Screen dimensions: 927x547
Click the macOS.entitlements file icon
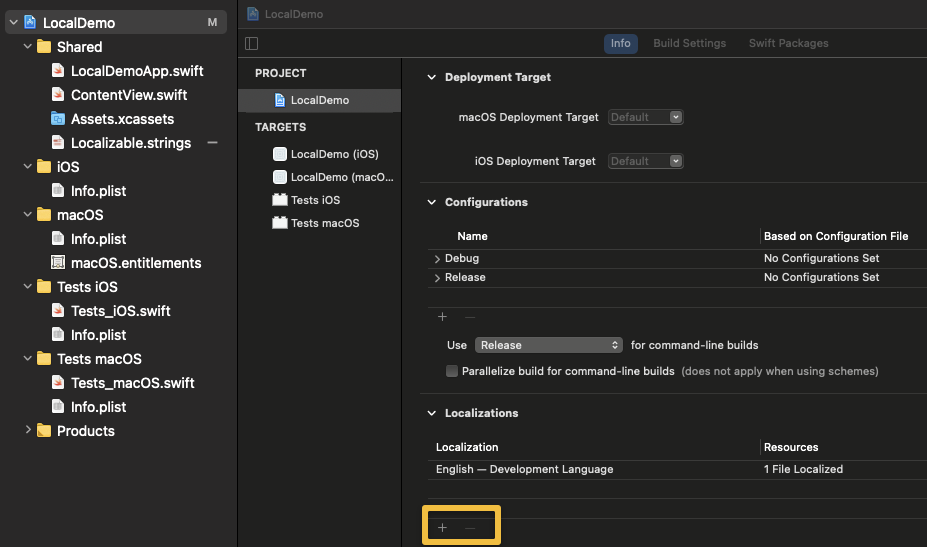(x=59, y=263)
